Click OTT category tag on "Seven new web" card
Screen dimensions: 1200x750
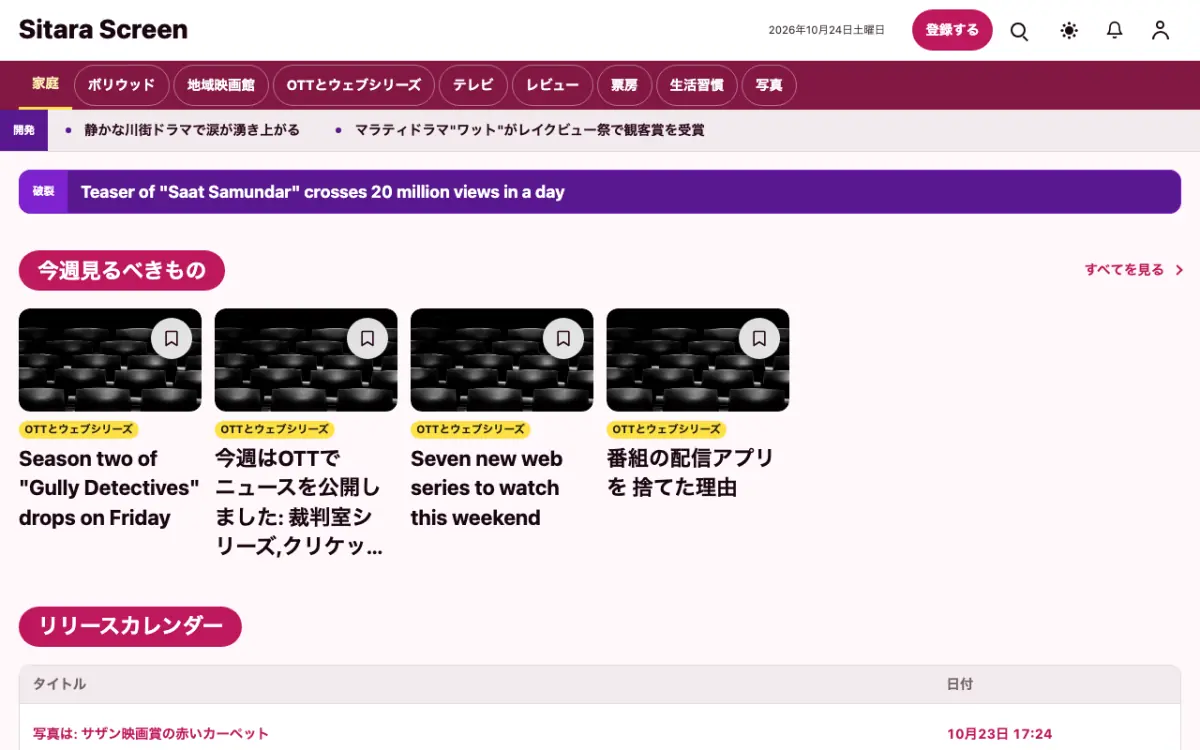coord(470,429)
